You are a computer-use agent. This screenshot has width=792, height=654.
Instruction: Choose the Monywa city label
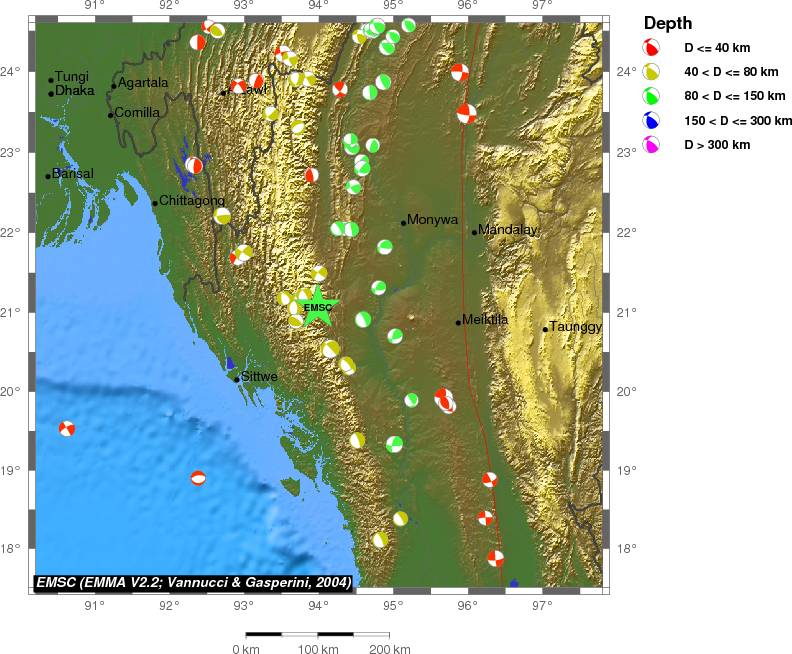click(432, 220)
